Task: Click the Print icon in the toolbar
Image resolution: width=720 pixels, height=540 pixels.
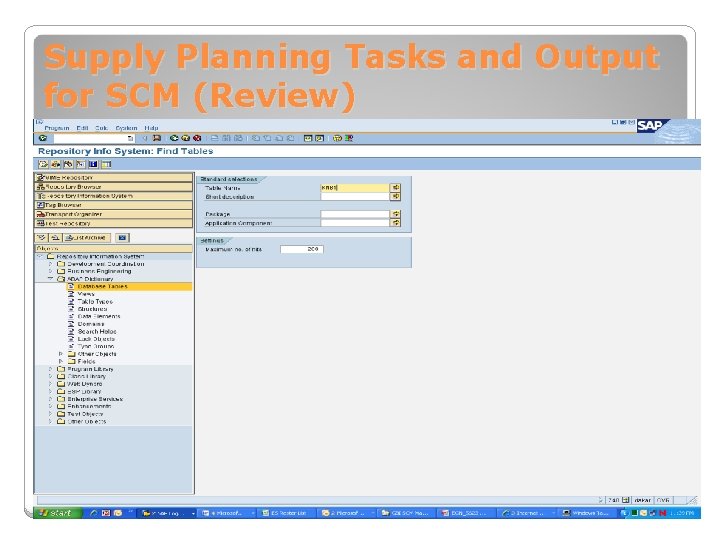Action: click(x=214, y=138)
